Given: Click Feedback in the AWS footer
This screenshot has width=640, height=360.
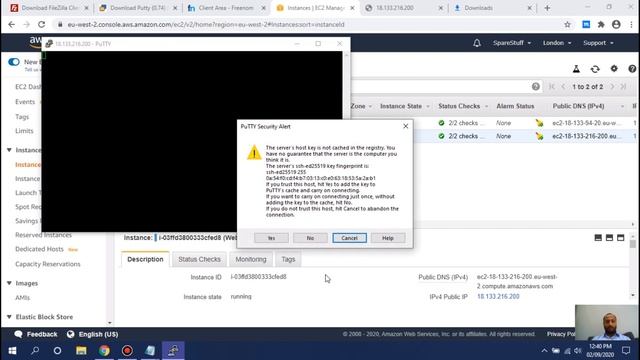Looking at the screenshot, I should click(x=36, y=334).
